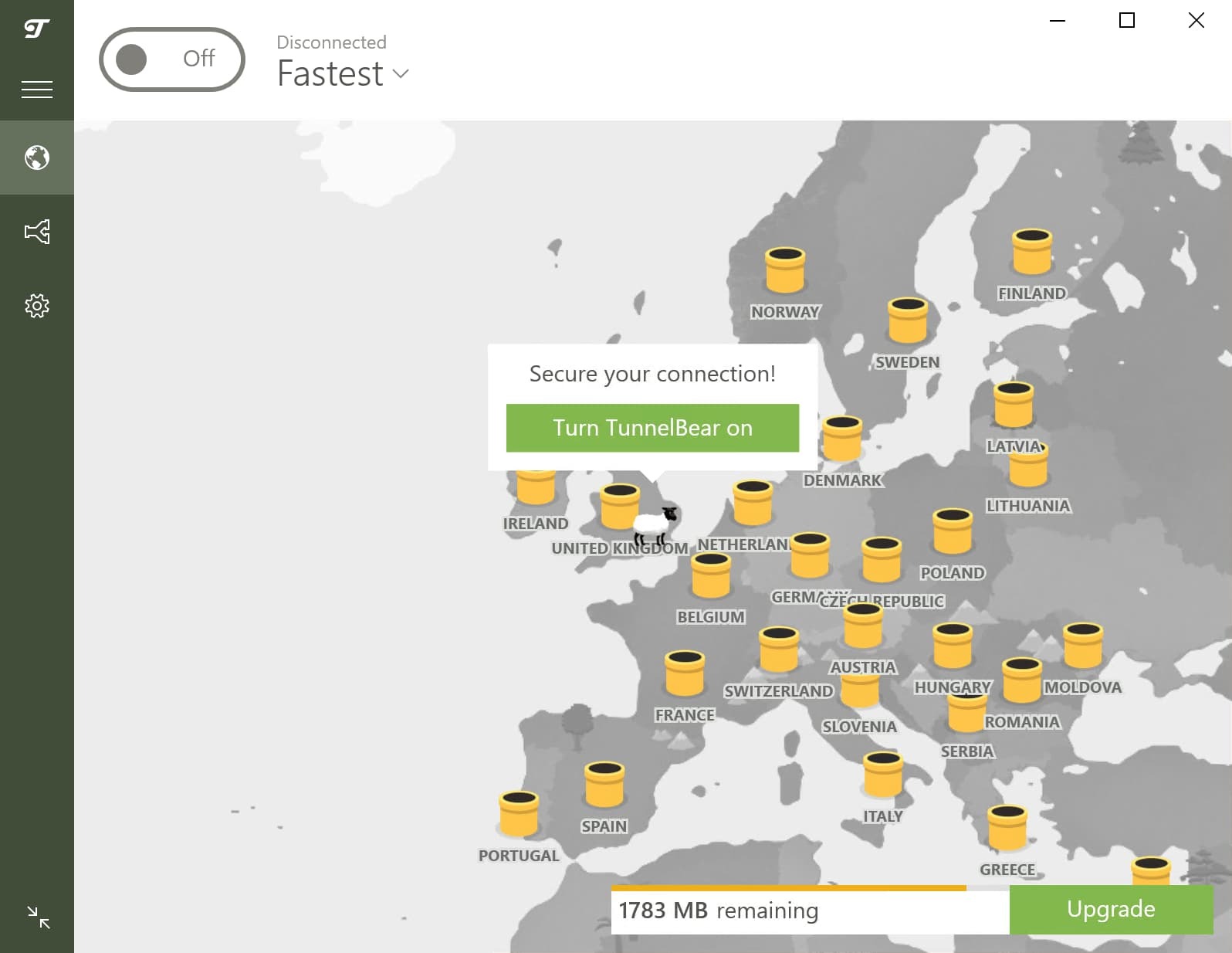Select the Germany tunnel on map
This screenshot has width=1232, height=953.
(810, 555)
